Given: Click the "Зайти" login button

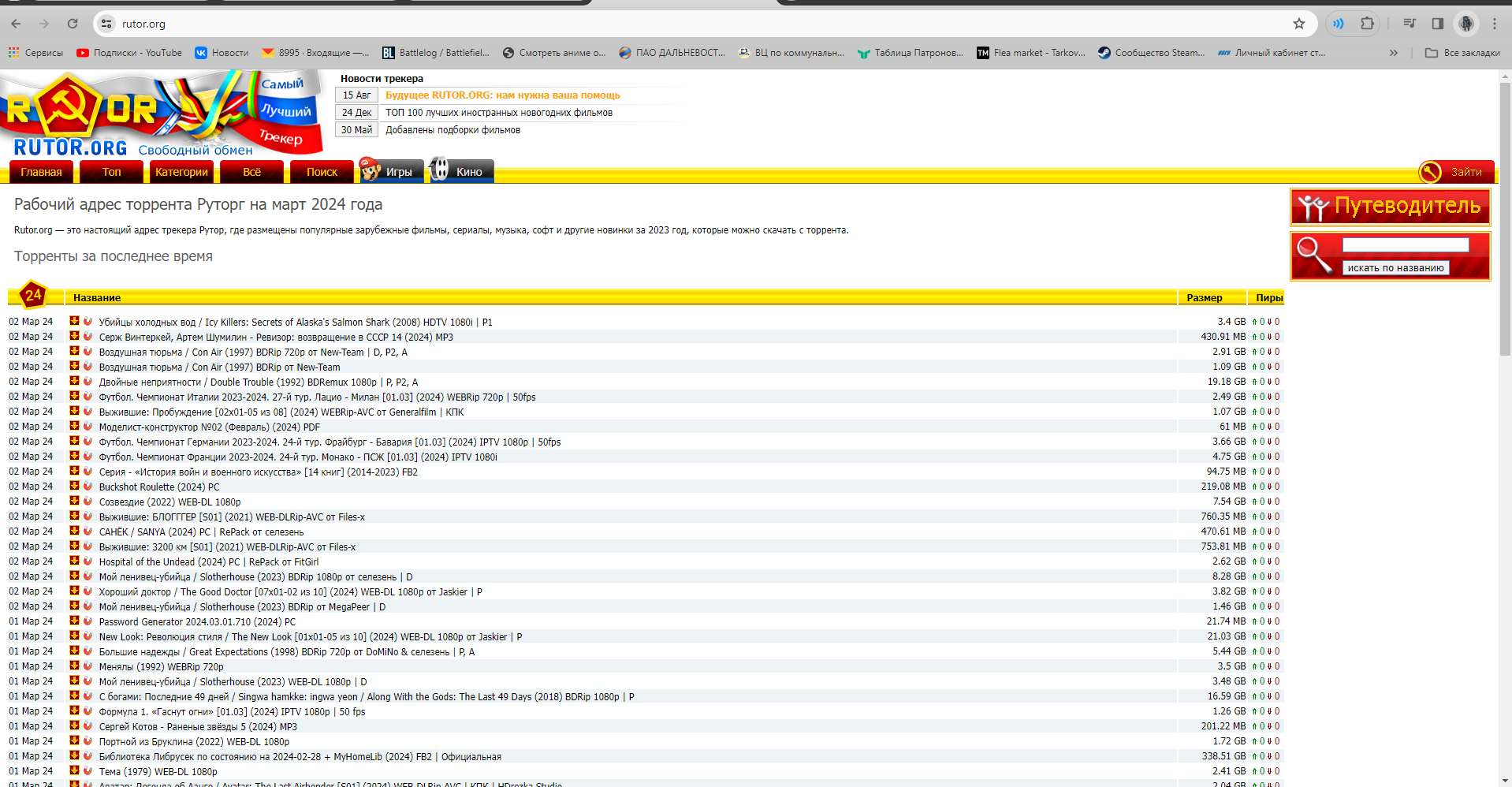Looking at the screenshot, I should click(x=1457, y=172).
